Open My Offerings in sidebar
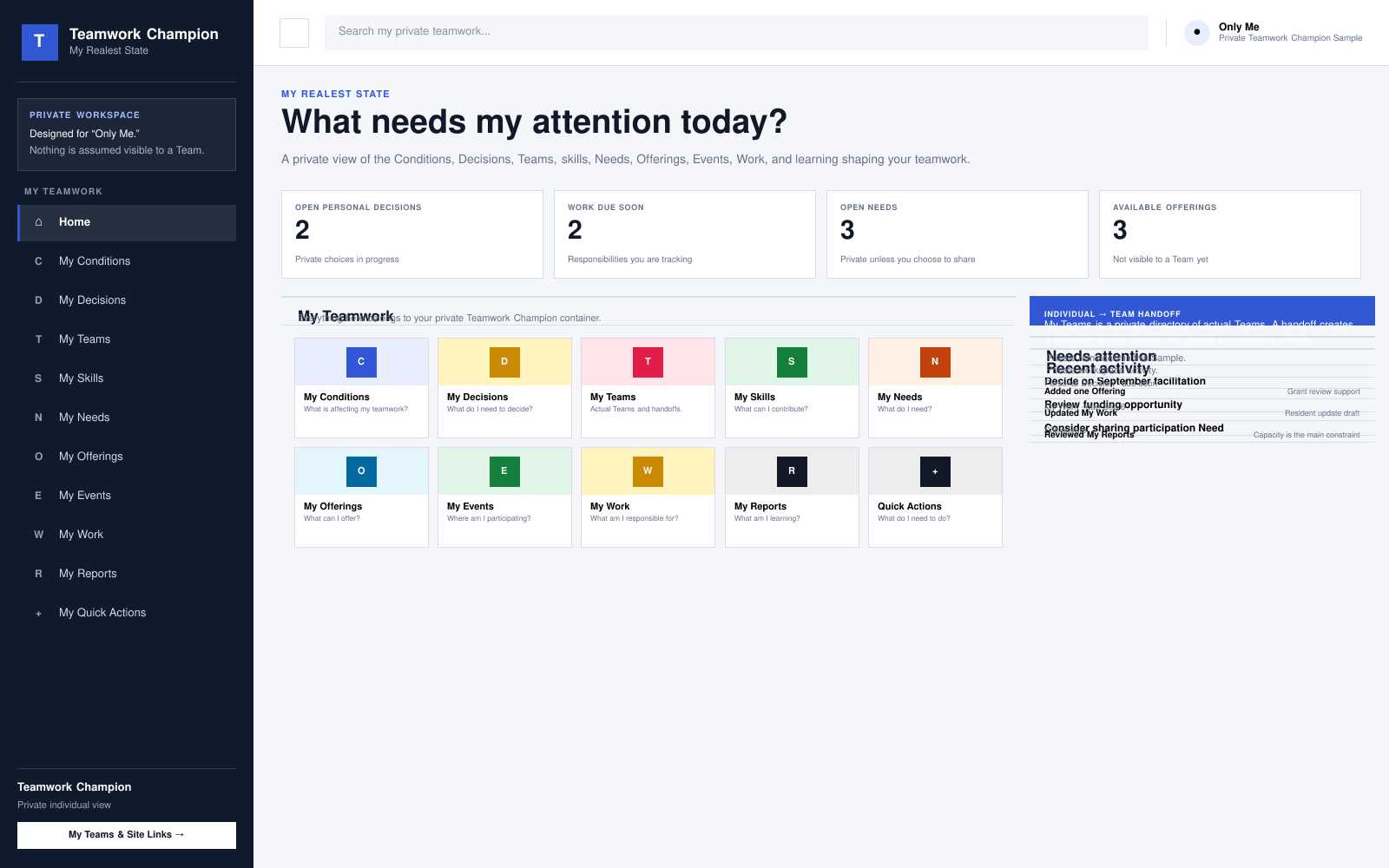The image size is (1389, 868). coord(127,457)
